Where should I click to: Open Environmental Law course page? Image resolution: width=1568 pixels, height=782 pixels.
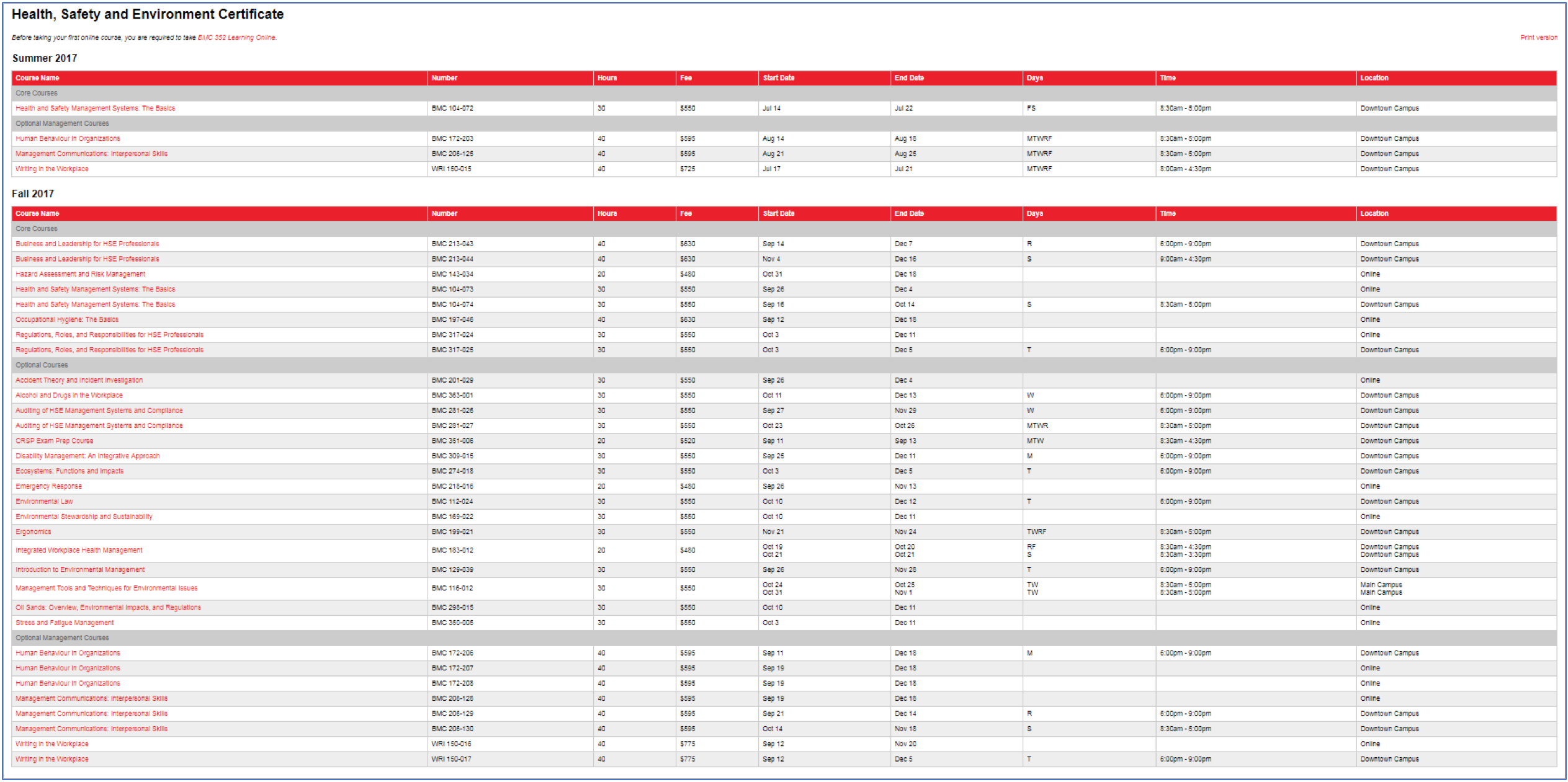click(x=44, y=502)
